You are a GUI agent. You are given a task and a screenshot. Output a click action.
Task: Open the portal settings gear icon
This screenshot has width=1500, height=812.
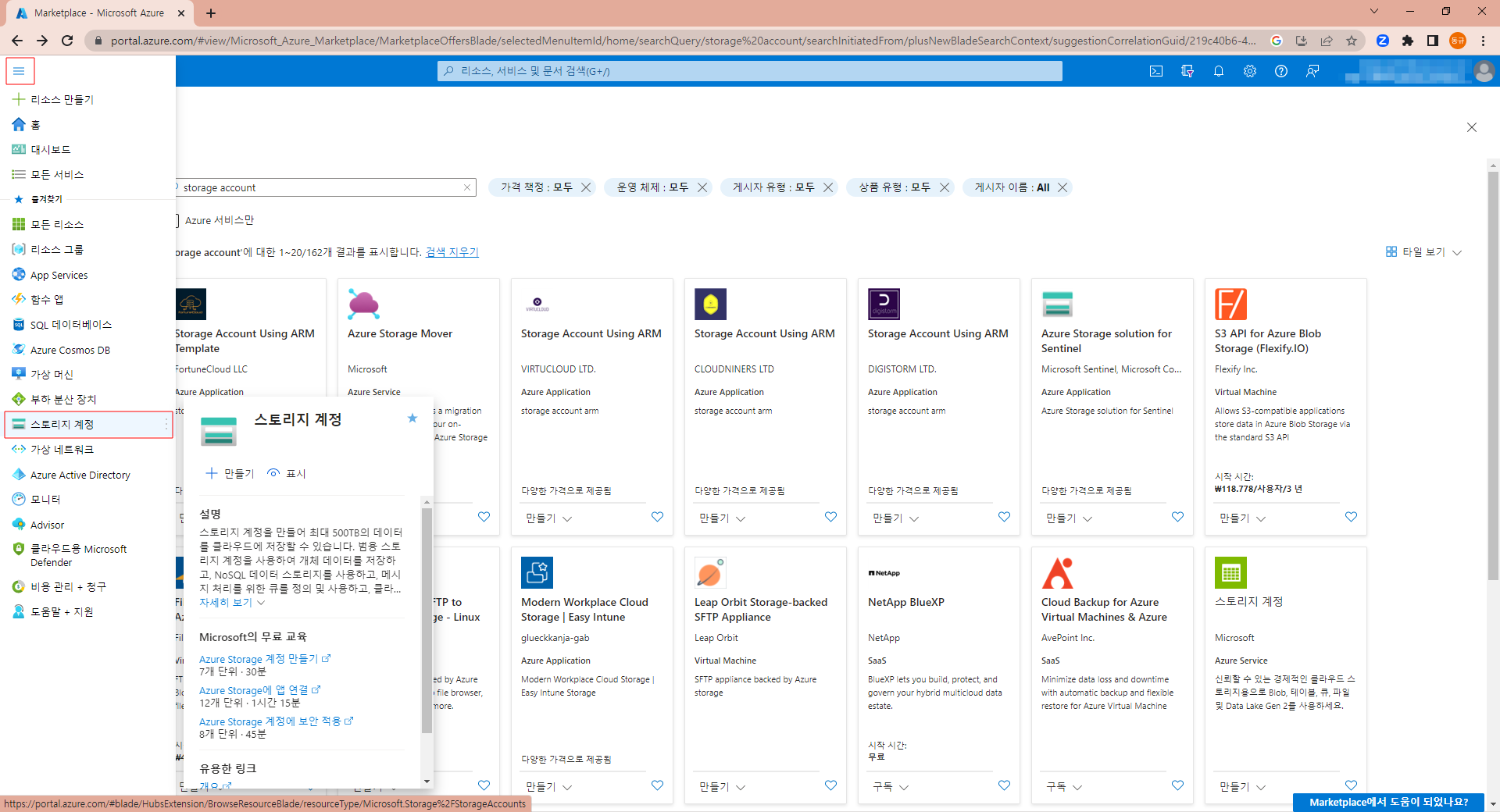(1250, 71)
